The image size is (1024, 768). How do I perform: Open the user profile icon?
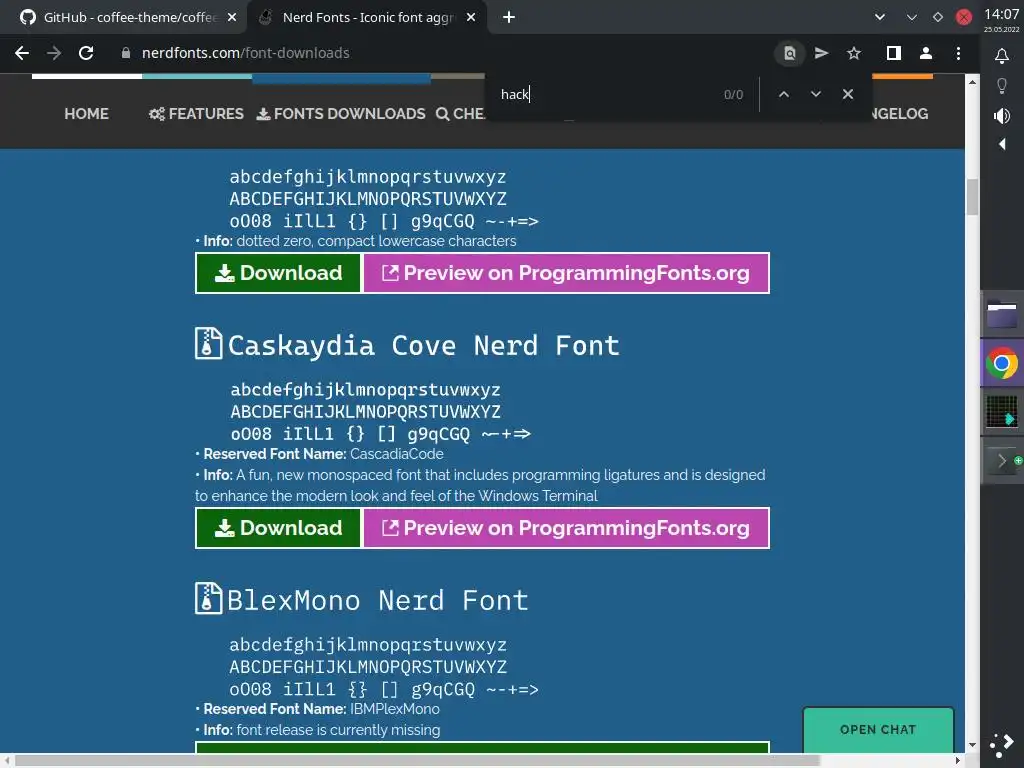[926, 54]
